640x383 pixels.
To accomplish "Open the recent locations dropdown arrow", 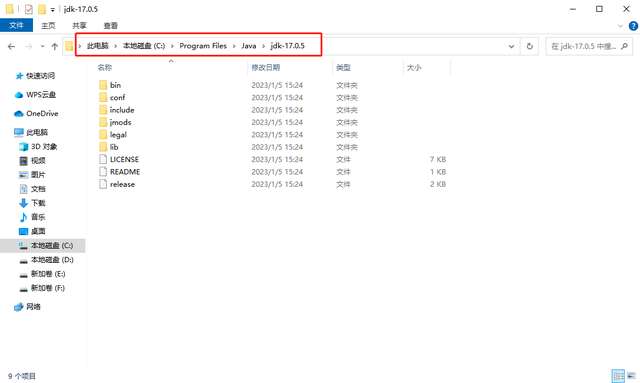I will [x=42, y=47].
